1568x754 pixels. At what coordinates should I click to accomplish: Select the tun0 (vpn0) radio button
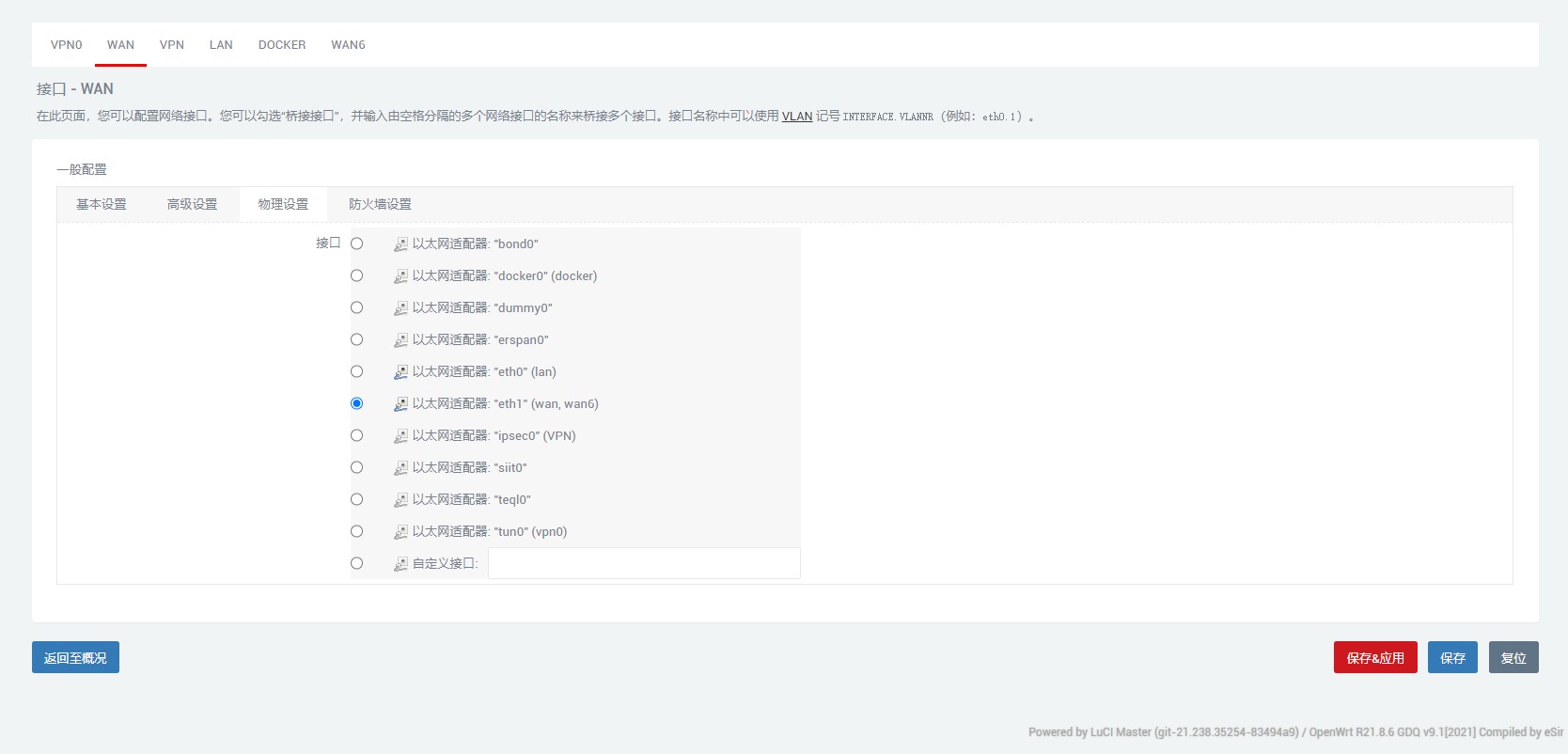tap(356, 531)
